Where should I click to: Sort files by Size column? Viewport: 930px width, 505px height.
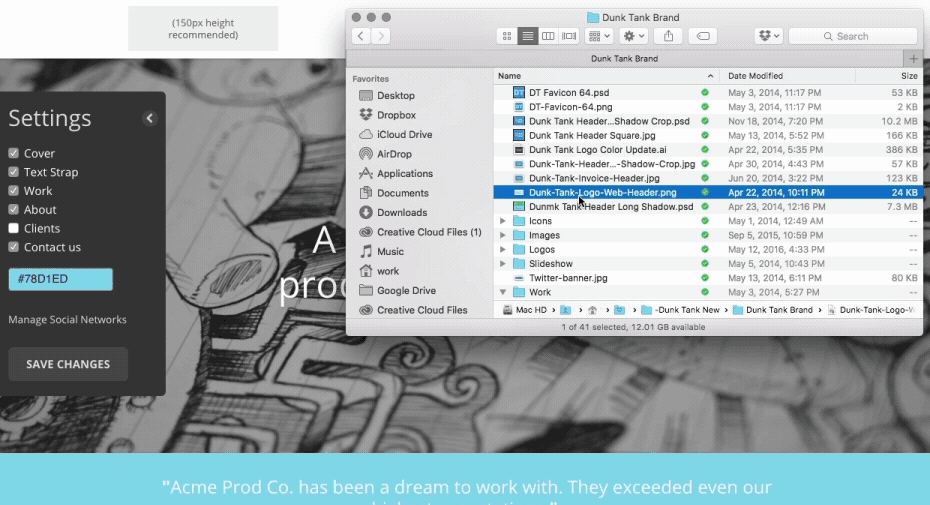tap(890, 76)
